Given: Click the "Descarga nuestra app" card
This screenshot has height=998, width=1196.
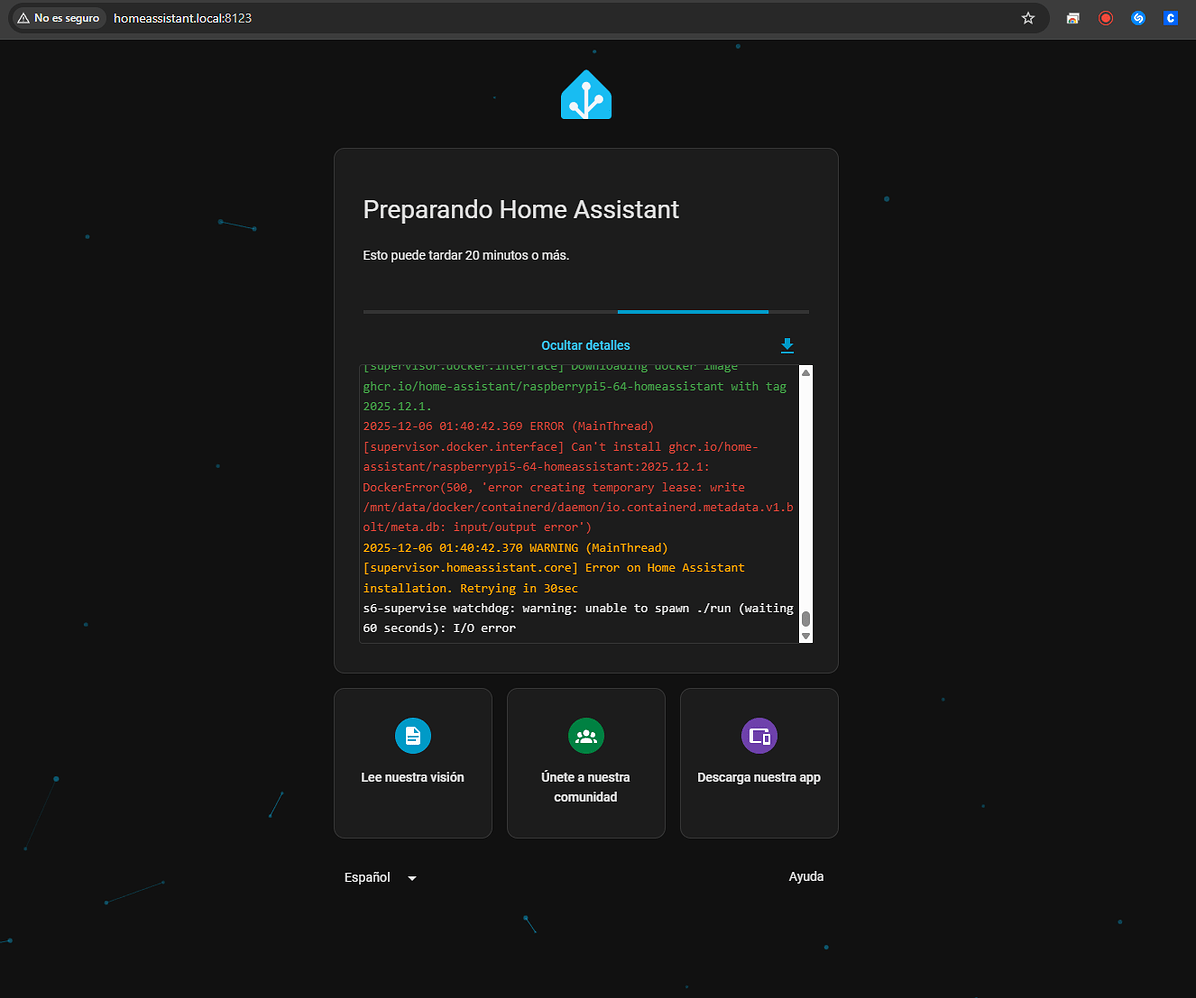Looking at the screenshot, I should tap(759, 763).
